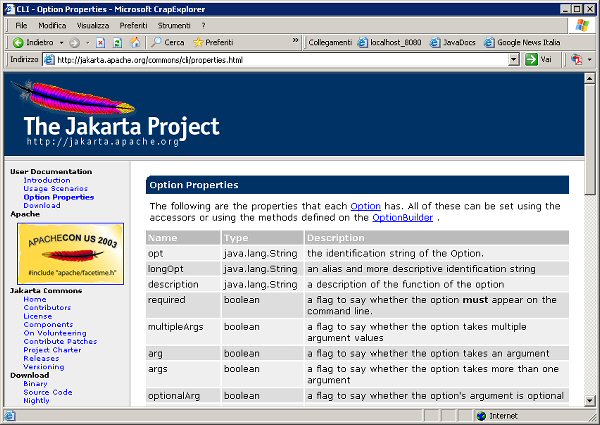The height and width of the screenshot is (425, 600).
Task: Expand the toolbar overflow chevron
Action: click(x=295, y=40)
